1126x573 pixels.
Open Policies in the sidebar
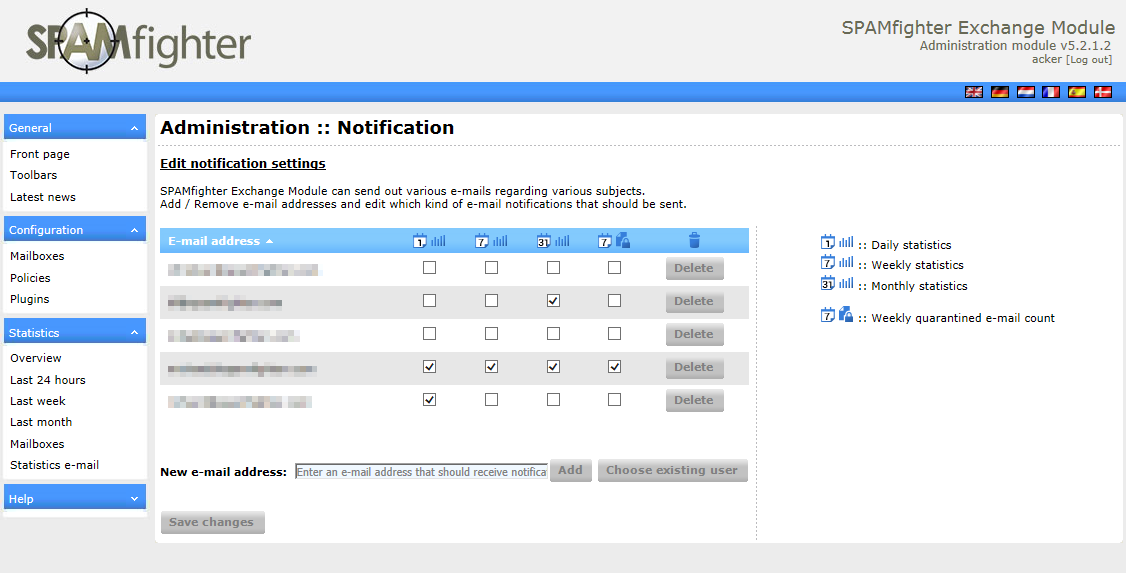(x=30, y=278)
